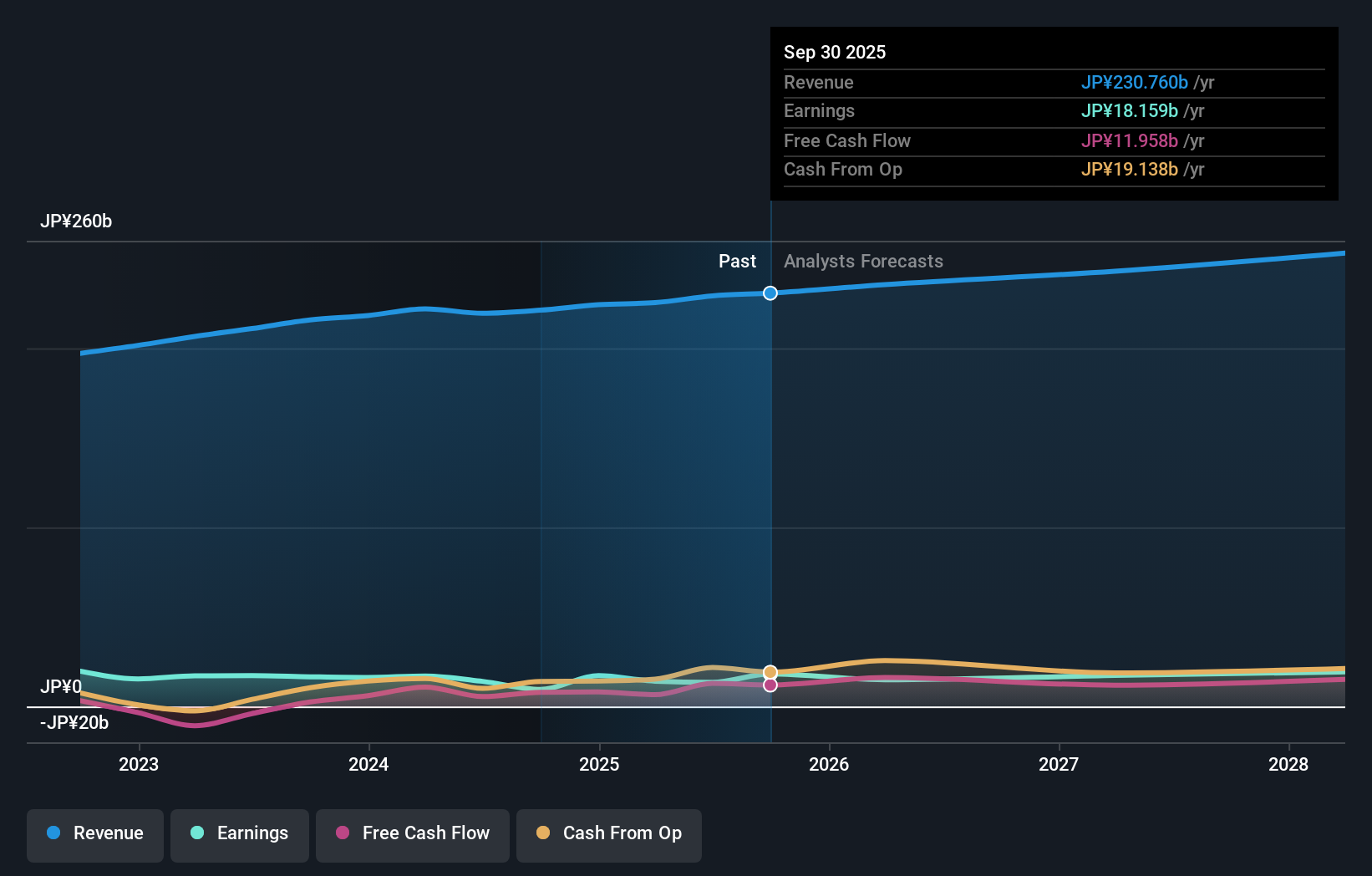The width and height of the screenshot is (1372, 876).
Task: Click the 2026 label on the timeline axis
Action: (x=829, y=764)
